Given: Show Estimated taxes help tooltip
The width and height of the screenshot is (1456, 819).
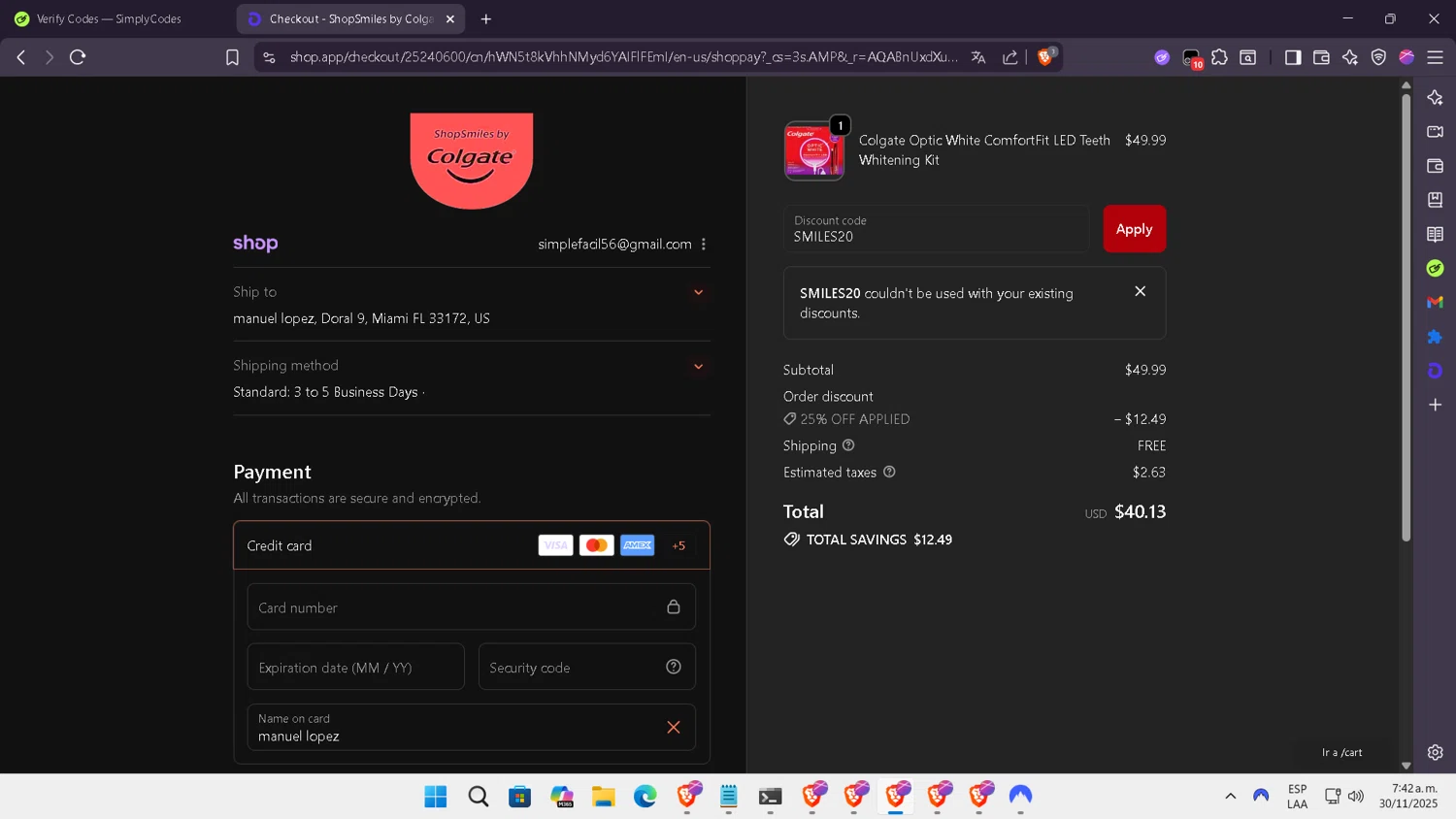Looking at the screenshot, I should click(x=889, y=472).
